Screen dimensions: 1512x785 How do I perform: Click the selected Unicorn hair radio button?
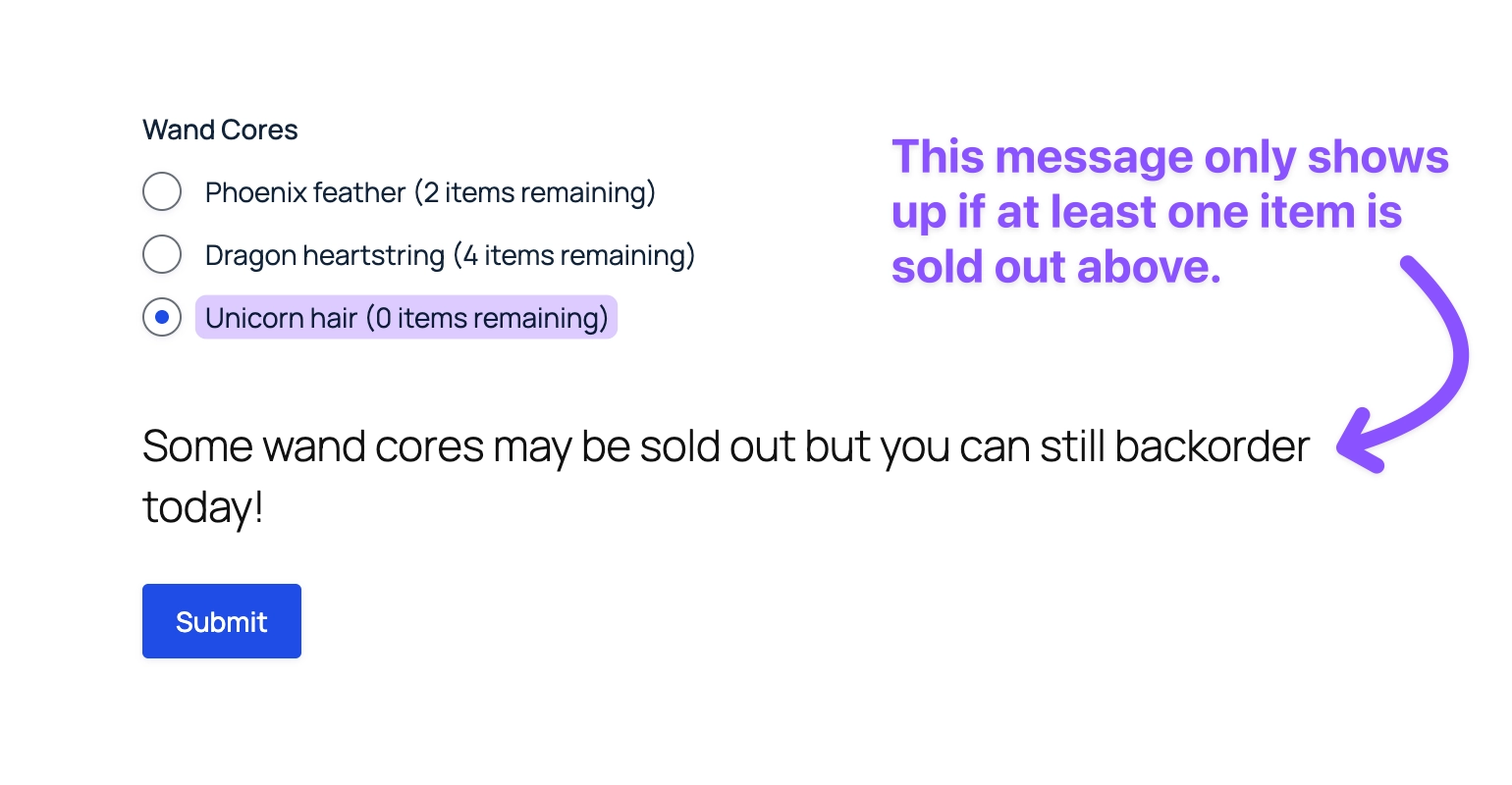tap(162, 317)
